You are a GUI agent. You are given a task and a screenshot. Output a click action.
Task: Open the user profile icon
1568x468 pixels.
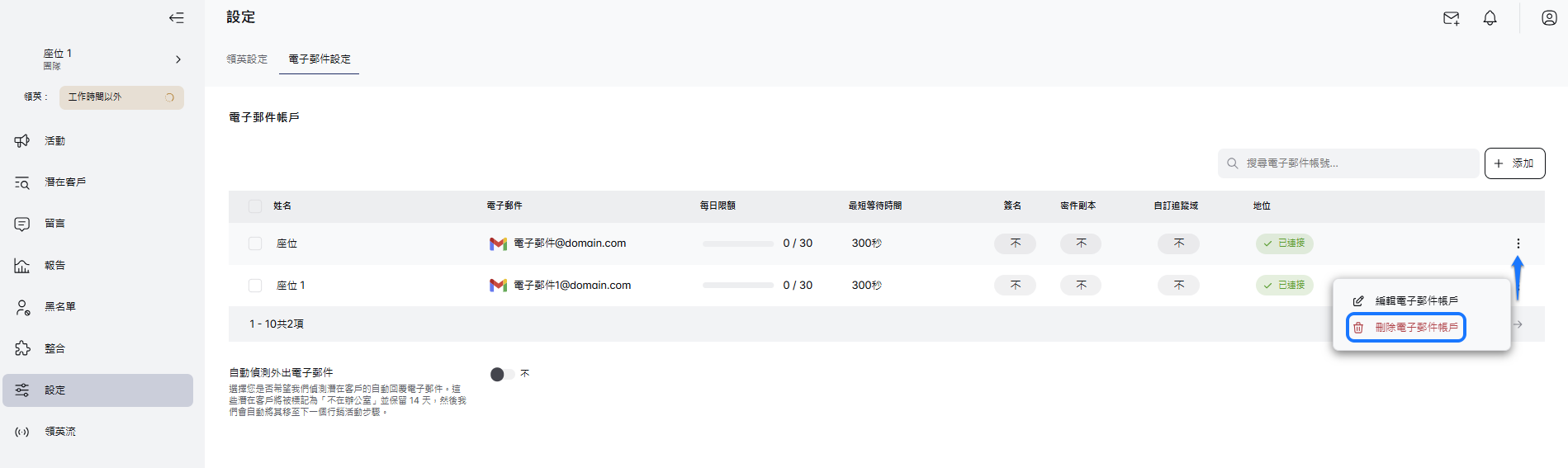click(x=1549, y=18)
